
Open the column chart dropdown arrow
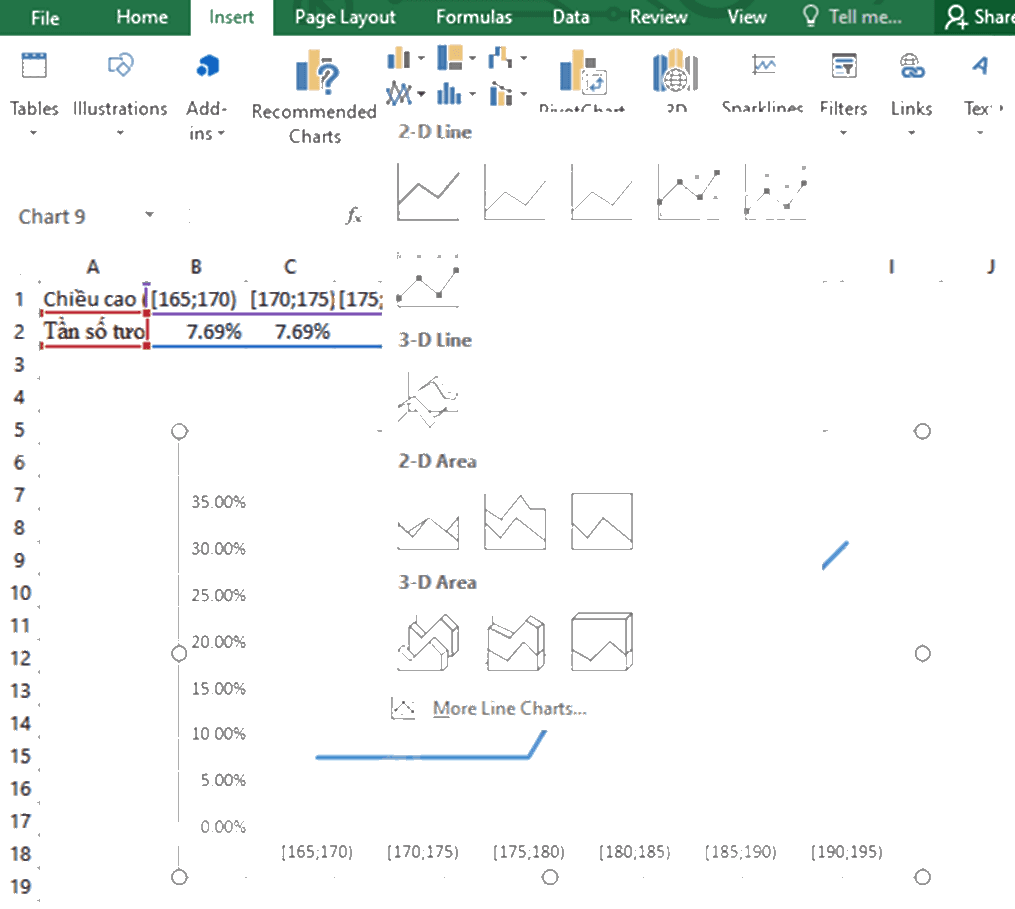[x=421, y=58]
